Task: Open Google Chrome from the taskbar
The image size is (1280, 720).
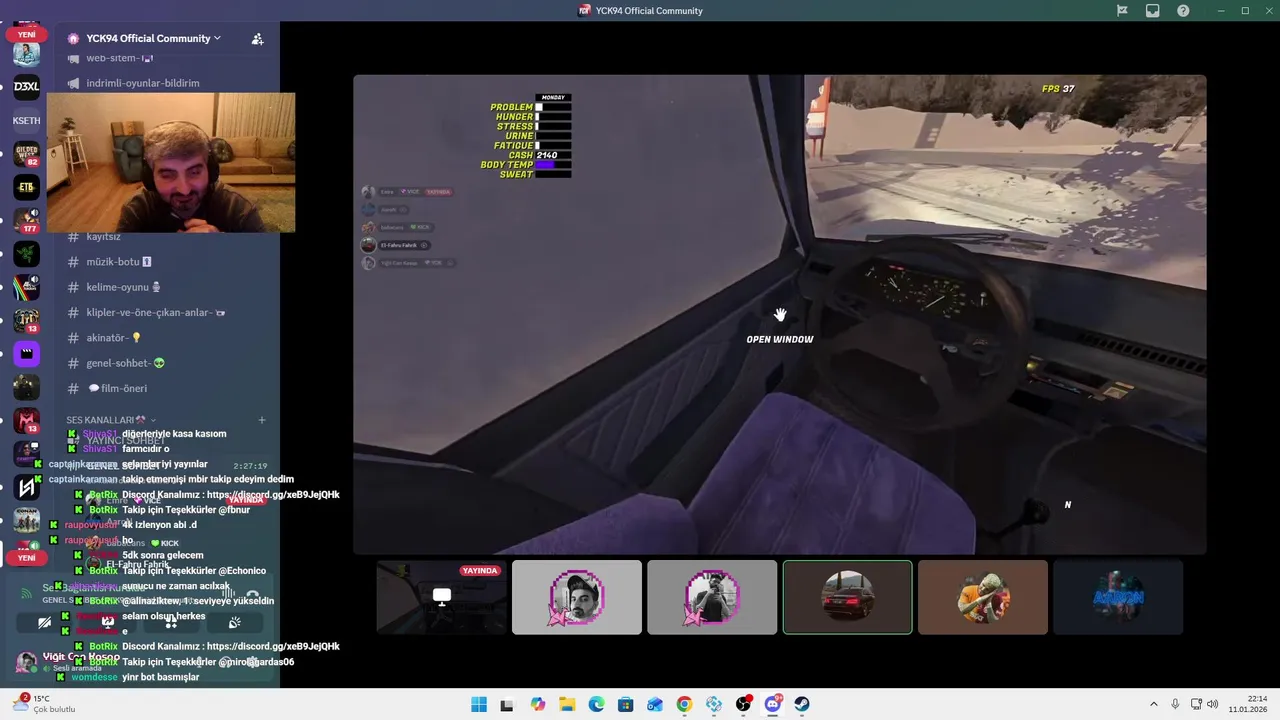Action: (x=684, y=704)
